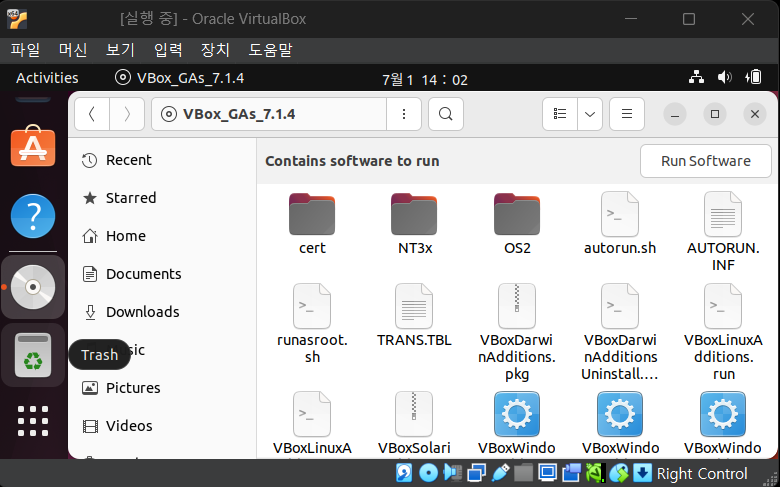The width and height of the screenshot is (780, 487).
Task: Open Pictures in the sidebar
Action: click(162, 388)
